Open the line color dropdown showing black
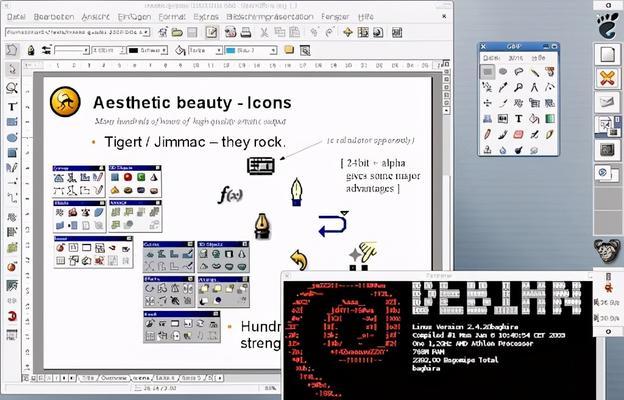624x400 pixels. [164, 51]
